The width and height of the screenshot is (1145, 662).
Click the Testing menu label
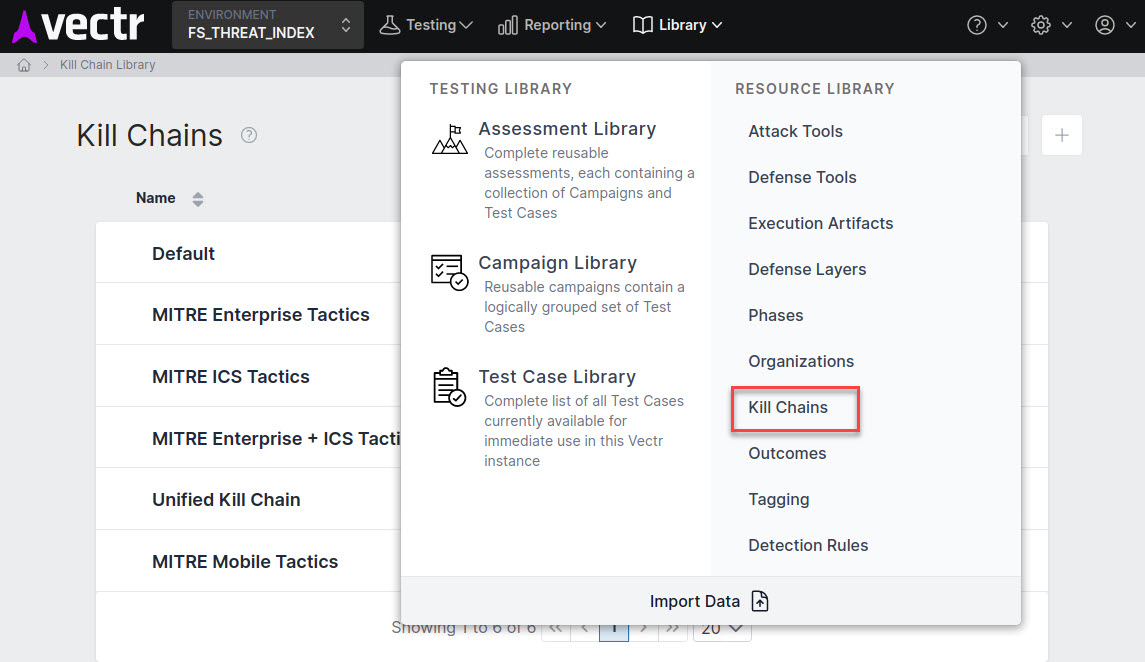tap(431, 25)
